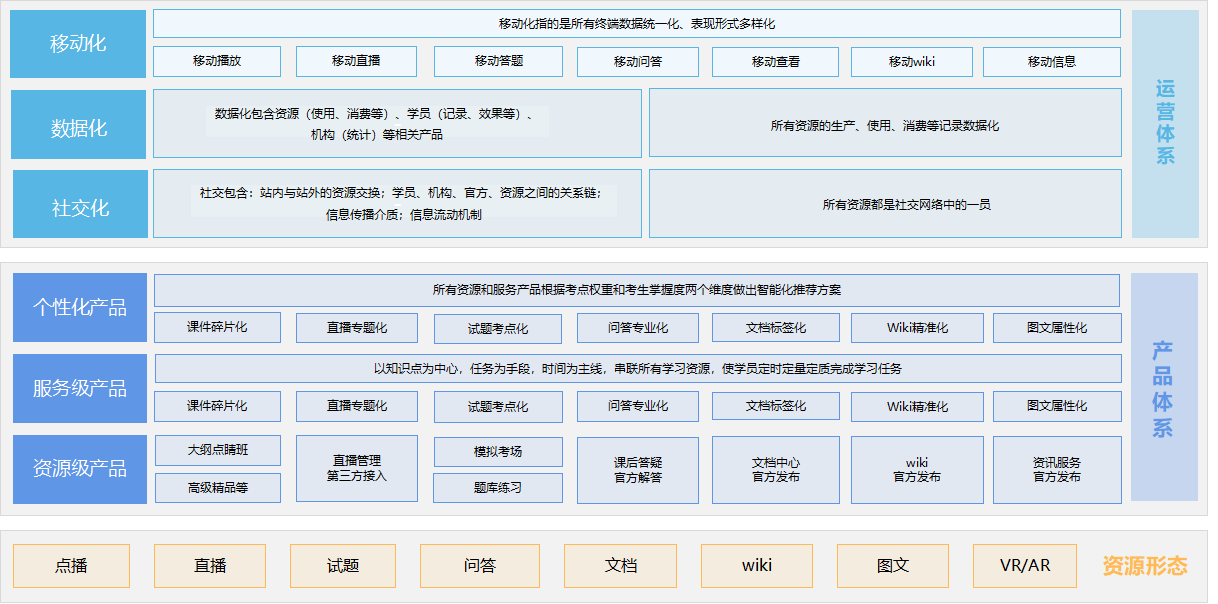Select the 数据化 header block
Image resolution: width=1218 pixels, height=604 pixels.
(x=78, y=128)
